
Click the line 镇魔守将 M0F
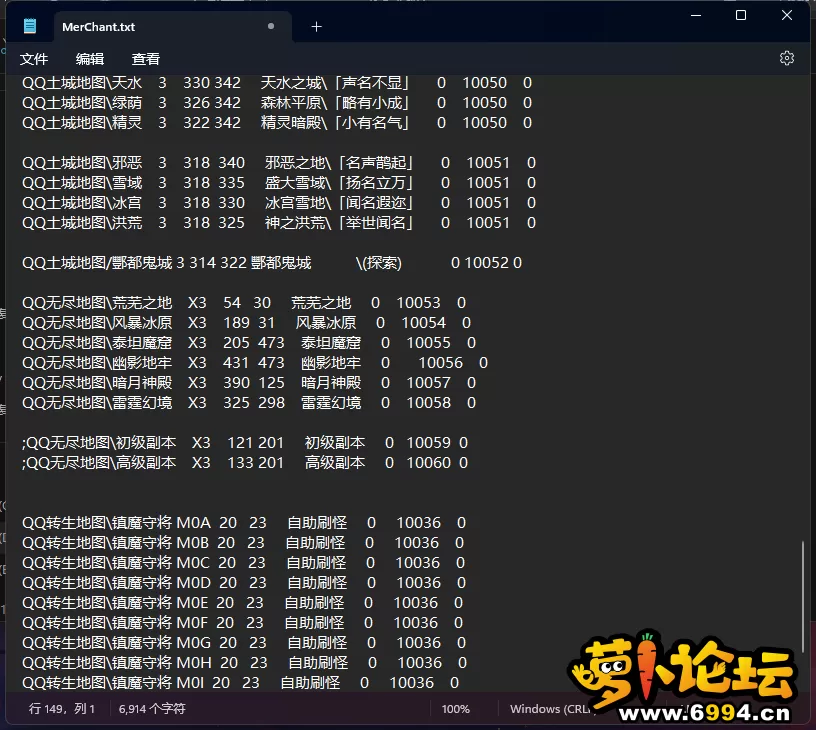pos(242,623)
